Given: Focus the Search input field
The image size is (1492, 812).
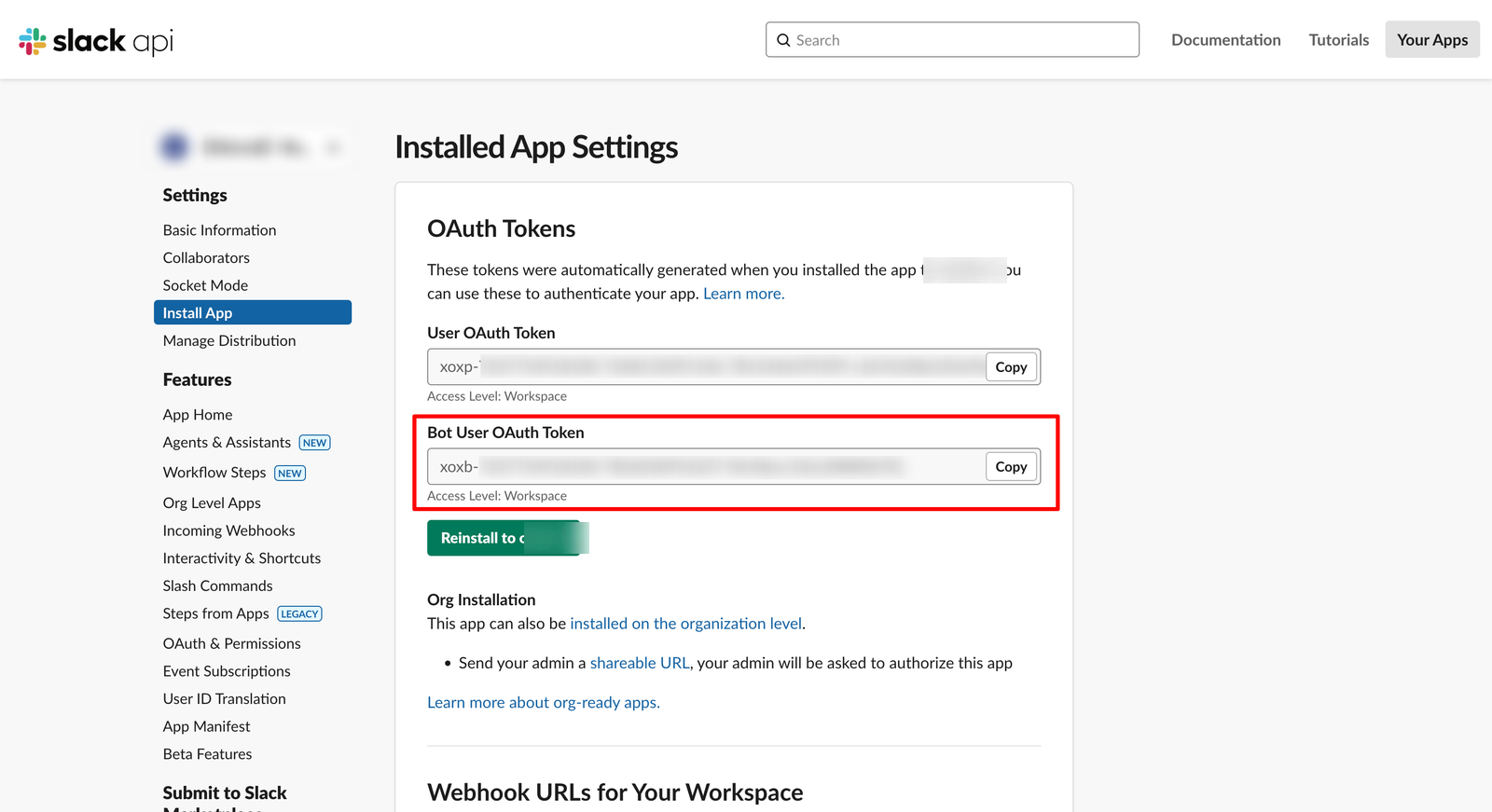Looking at the screenshot, I should [x=952, y=40].
